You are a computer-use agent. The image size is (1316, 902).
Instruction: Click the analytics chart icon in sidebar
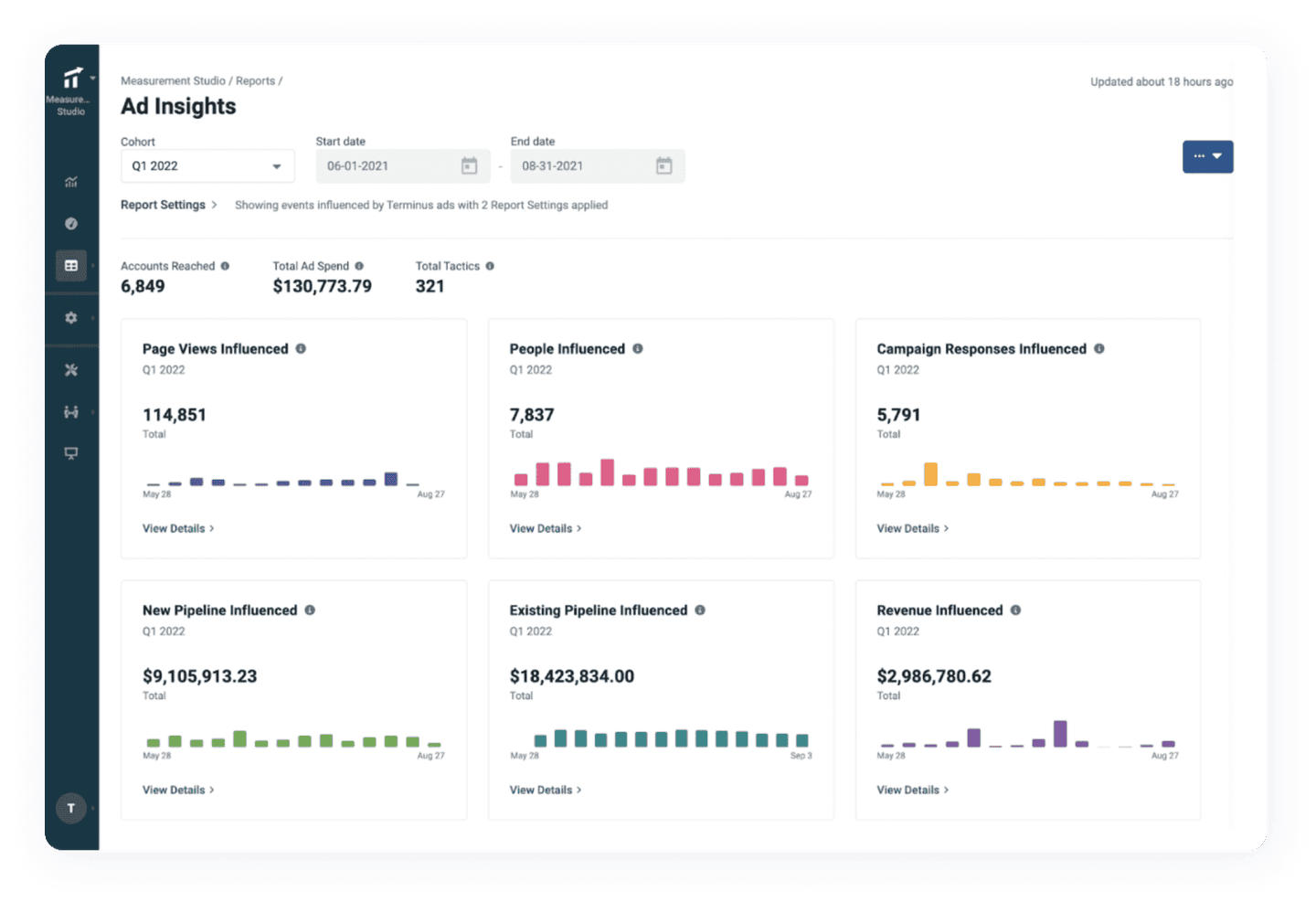pos(71,182)
